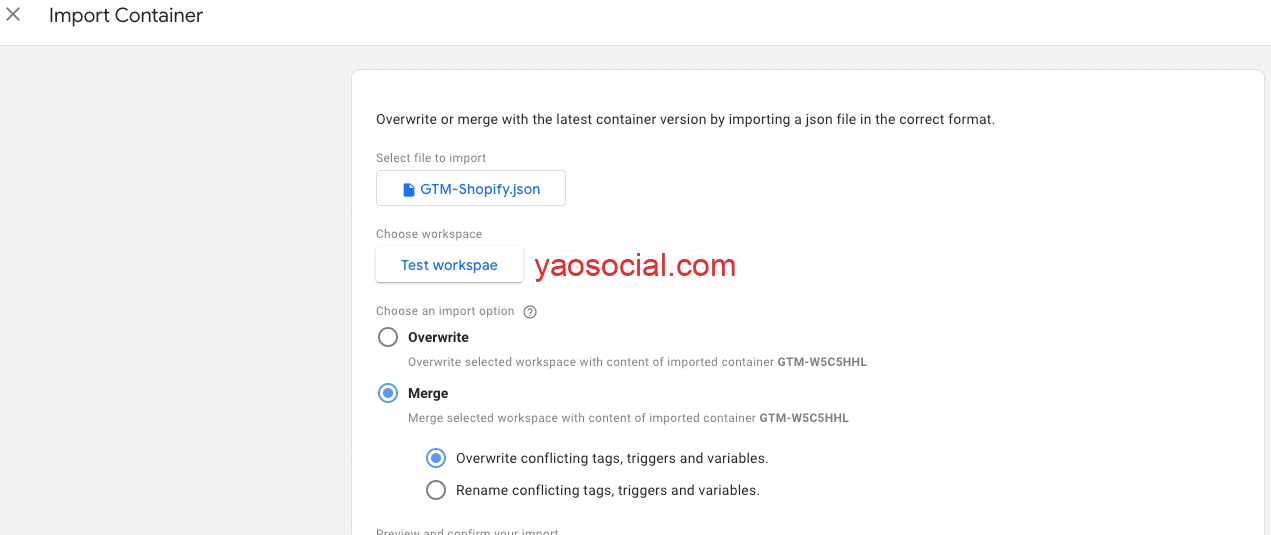Click the Overwrite selected workspace description
Screen dimensions: 1271x535
[x=637, y=362]
